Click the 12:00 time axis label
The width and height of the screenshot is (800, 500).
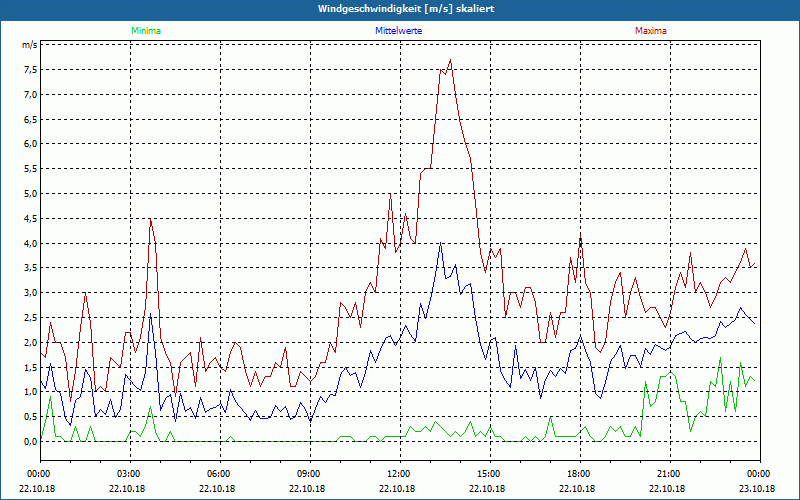pos(398,474)
